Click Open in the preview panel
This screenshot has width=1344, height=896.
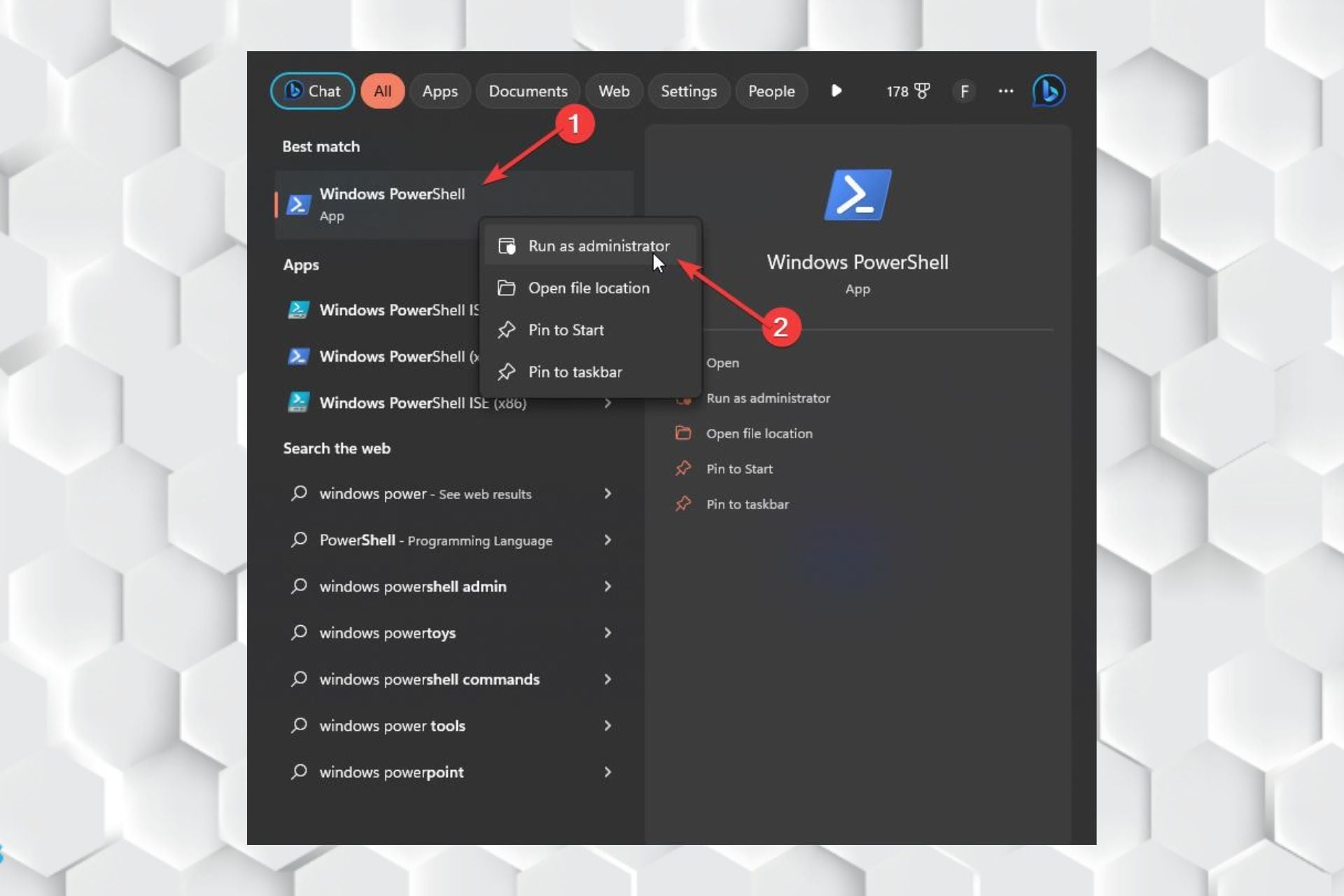722,363
